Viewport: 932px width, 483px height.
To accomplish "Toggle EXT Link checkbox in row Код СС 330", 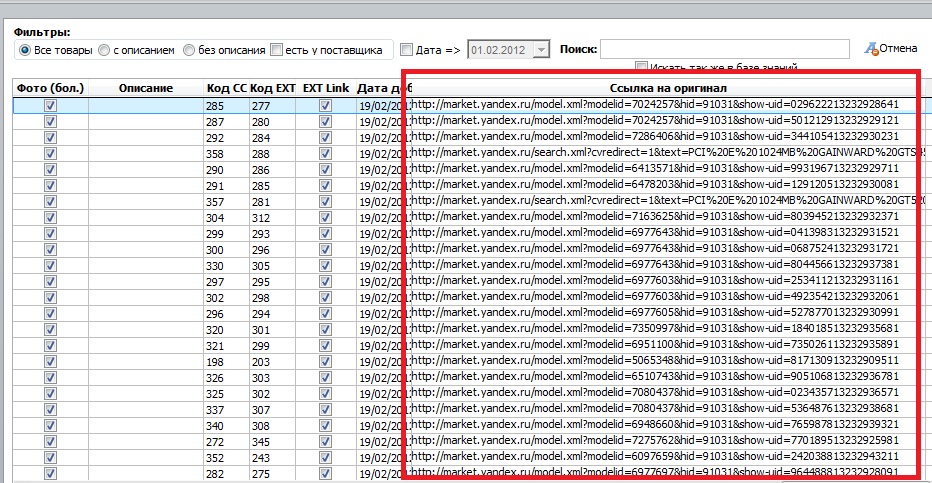I will point(325,266).
